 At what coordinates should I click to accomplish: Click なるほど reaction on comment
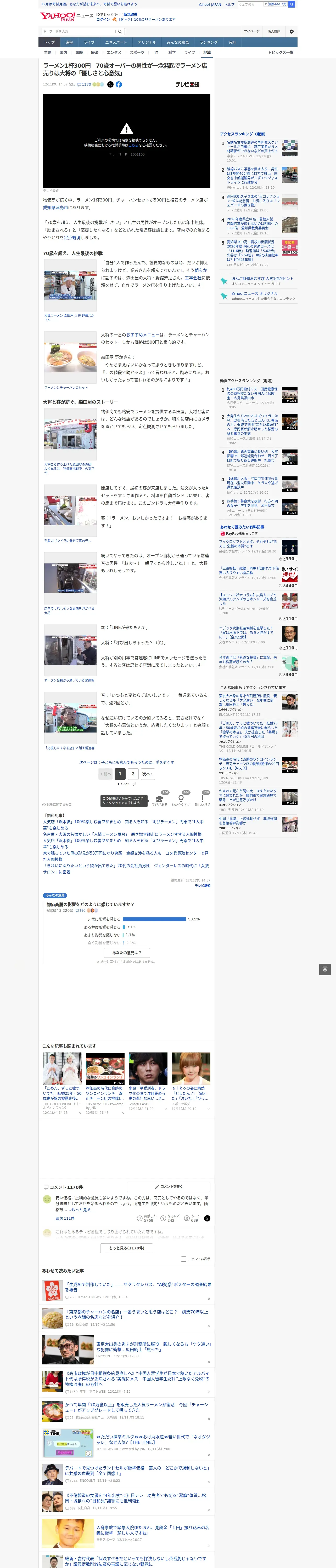[x=170, y=1218]
